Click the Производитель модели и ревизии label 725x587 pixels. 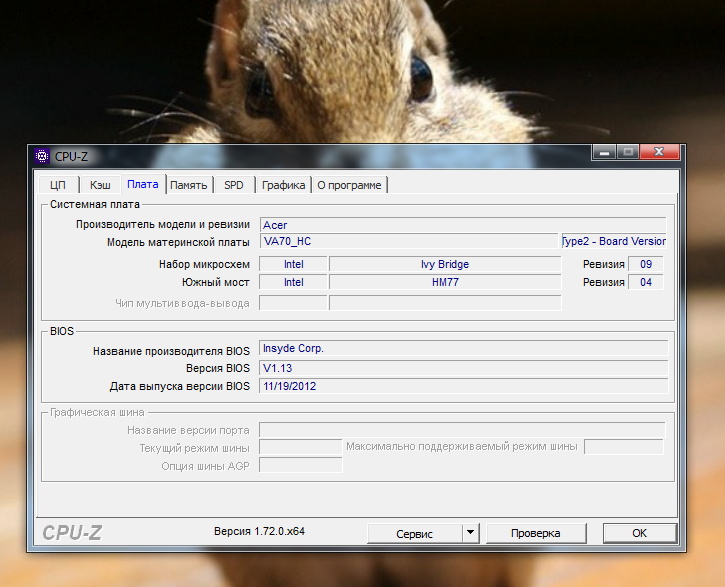click(163, 224)
